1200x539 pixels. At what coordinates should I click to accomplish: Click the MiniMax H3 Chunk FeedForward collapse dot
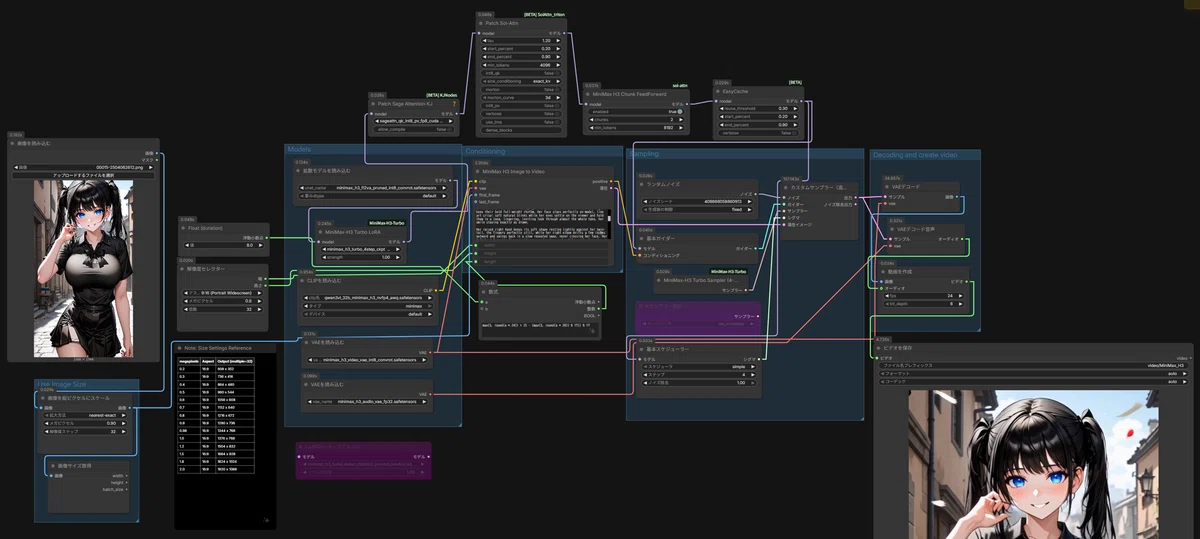point(589,94)
